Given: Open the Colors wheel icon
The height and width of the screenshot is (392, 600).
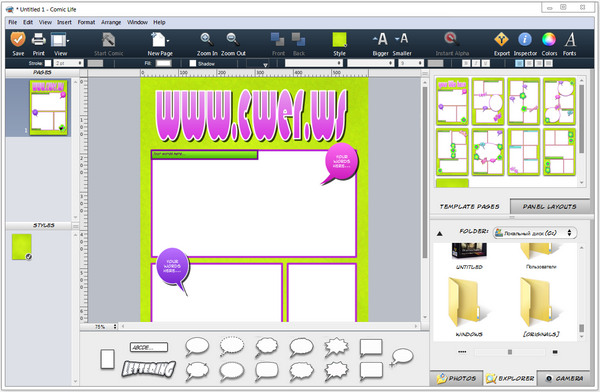Looking at the screenshot, I should click(549, 39).
